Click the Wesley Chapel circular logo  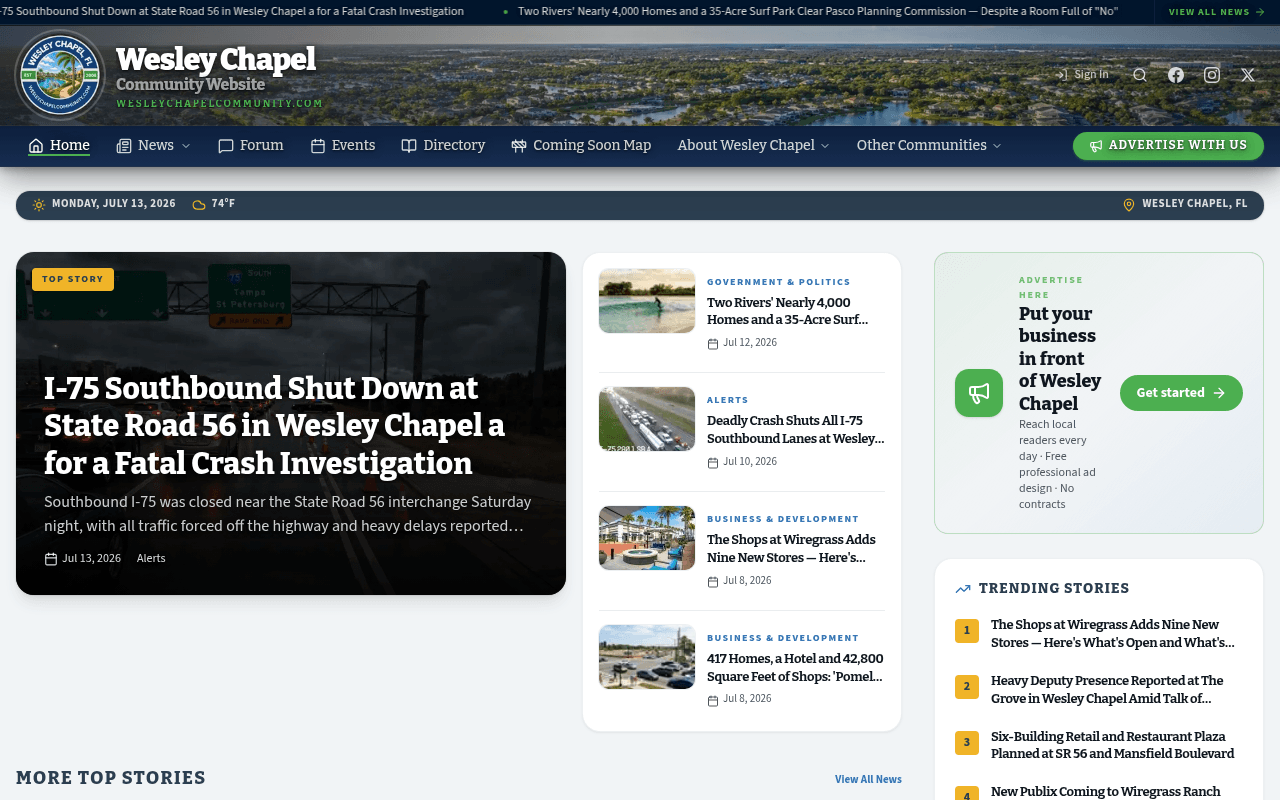coord(60,75)
